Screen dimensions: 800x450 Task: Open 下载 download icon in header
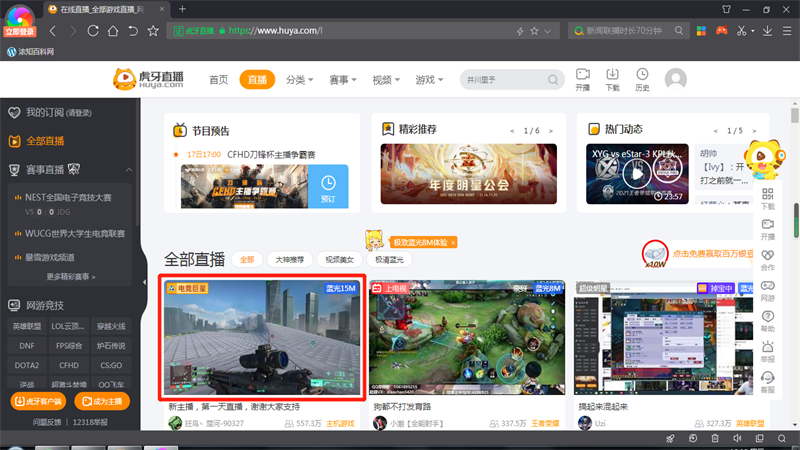tap(612, 80)
